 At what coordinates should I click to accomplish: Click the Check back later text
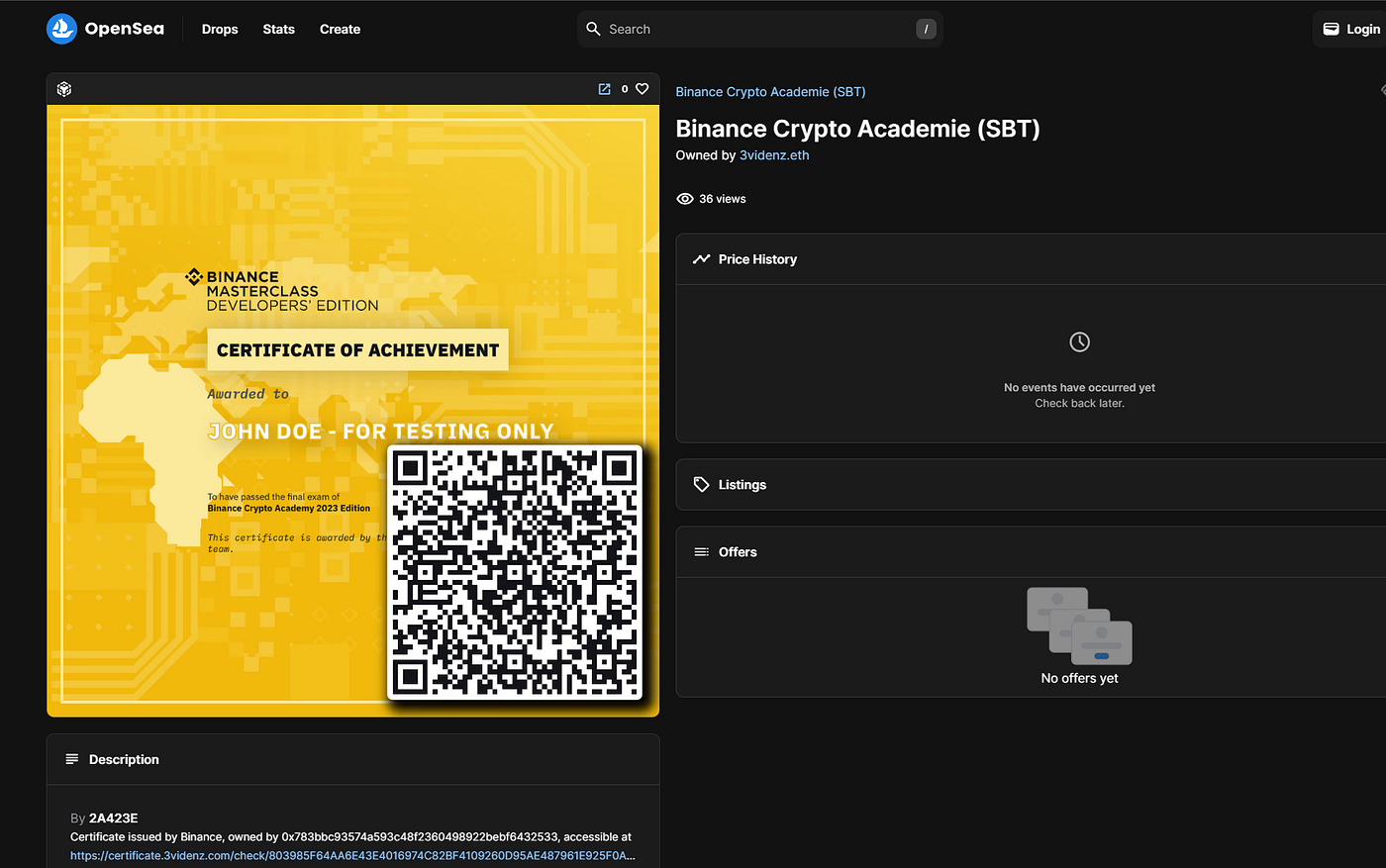pyautogui.click(x=1079, y=404)
